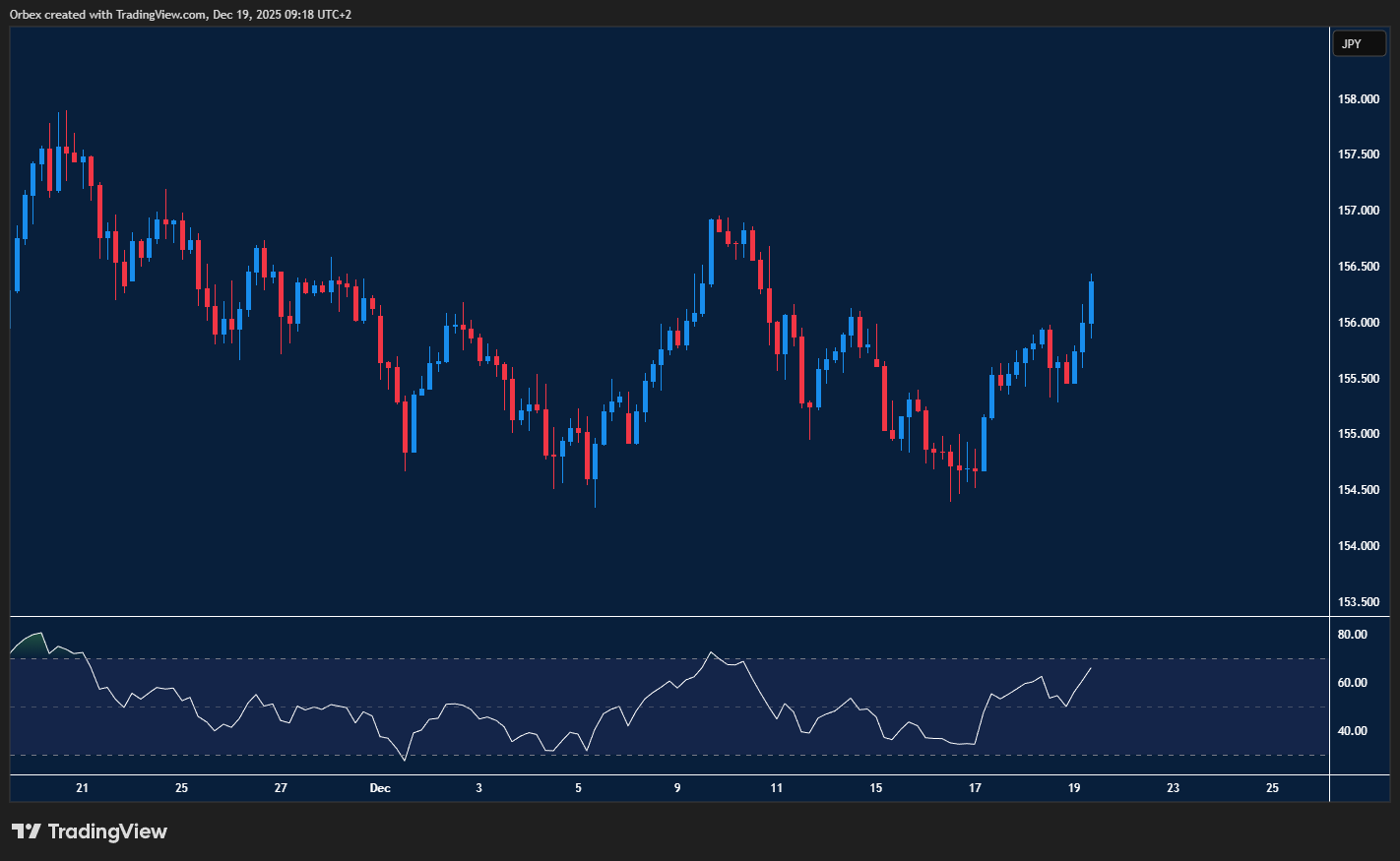
Task: Click the 153.500 price axis label
Action: tap(1358, 601)
